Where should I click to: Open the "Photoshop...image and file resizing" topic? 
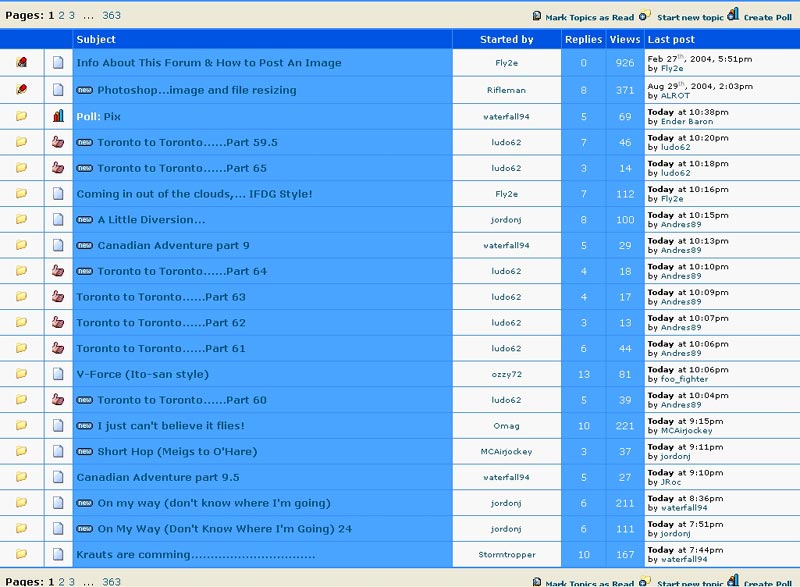click(x=196, y=90)
